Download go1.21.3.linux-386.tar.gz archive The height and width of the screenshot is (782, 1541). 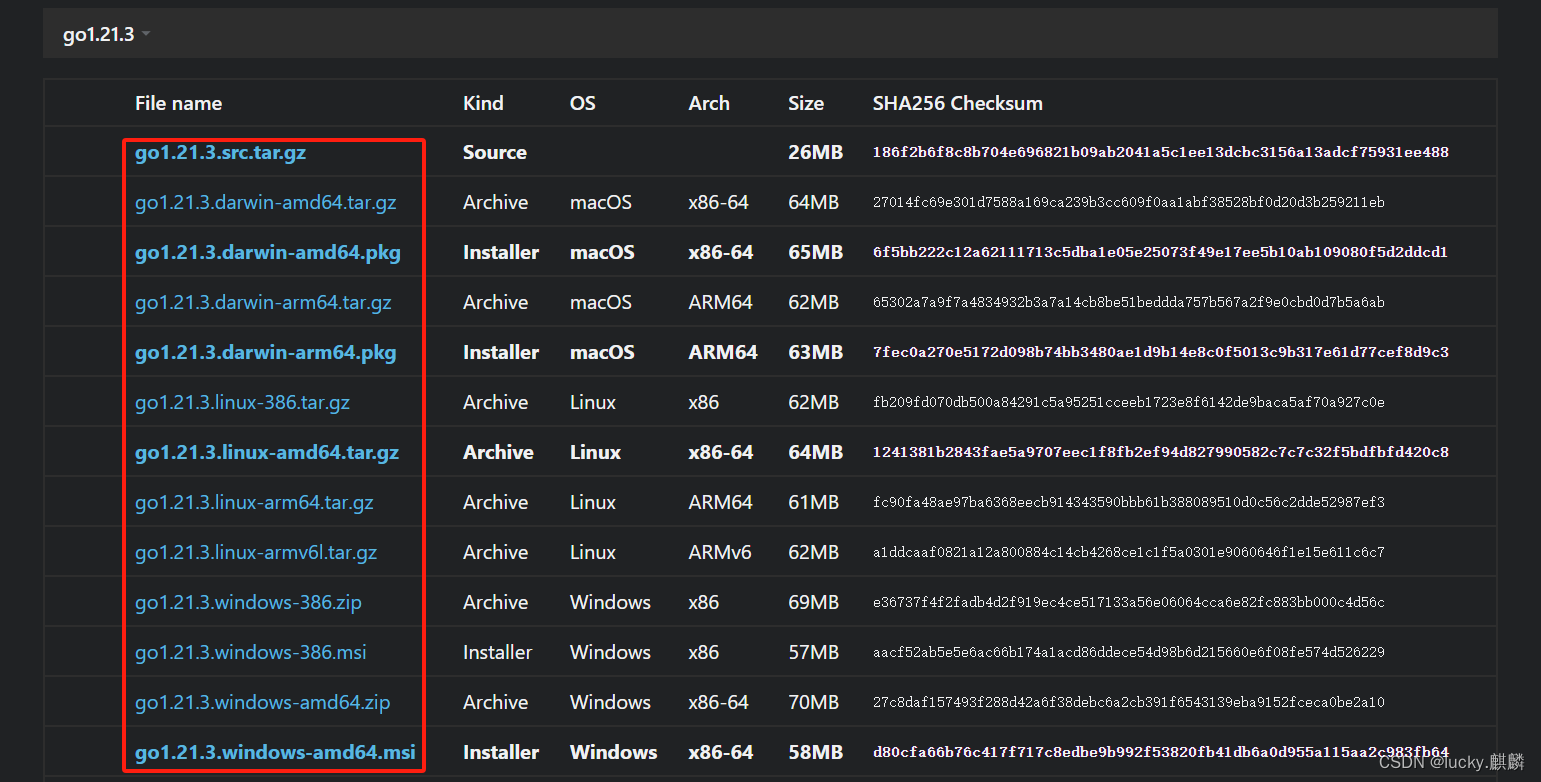(242, 403)
